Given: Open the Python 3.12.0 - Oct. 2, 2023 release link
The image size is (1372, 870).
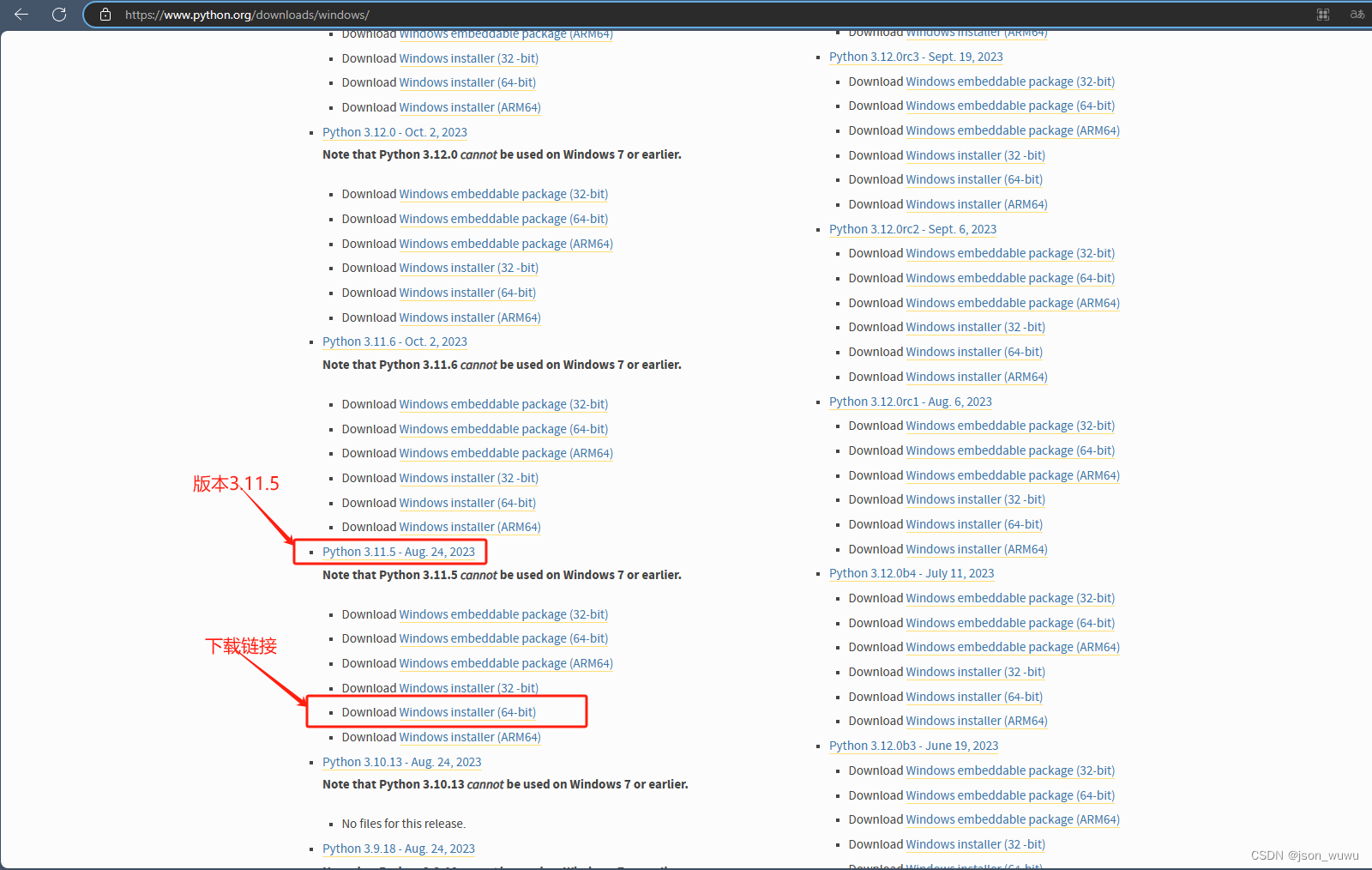Looking at the screenshot, I should click(394, 132).
